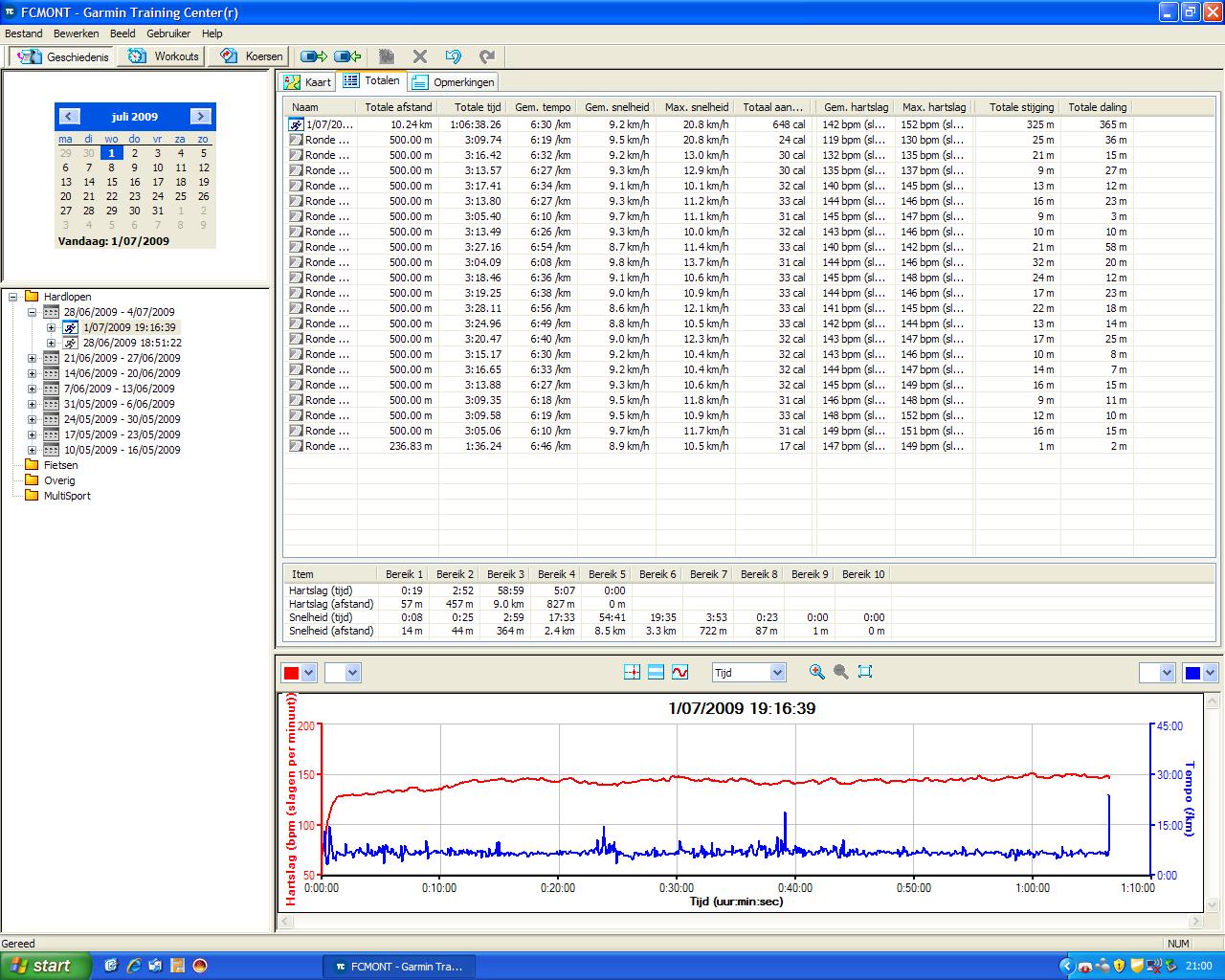Click the undo arrow icon
This screenshot has height=980, width=1225.
click(454, 56)
